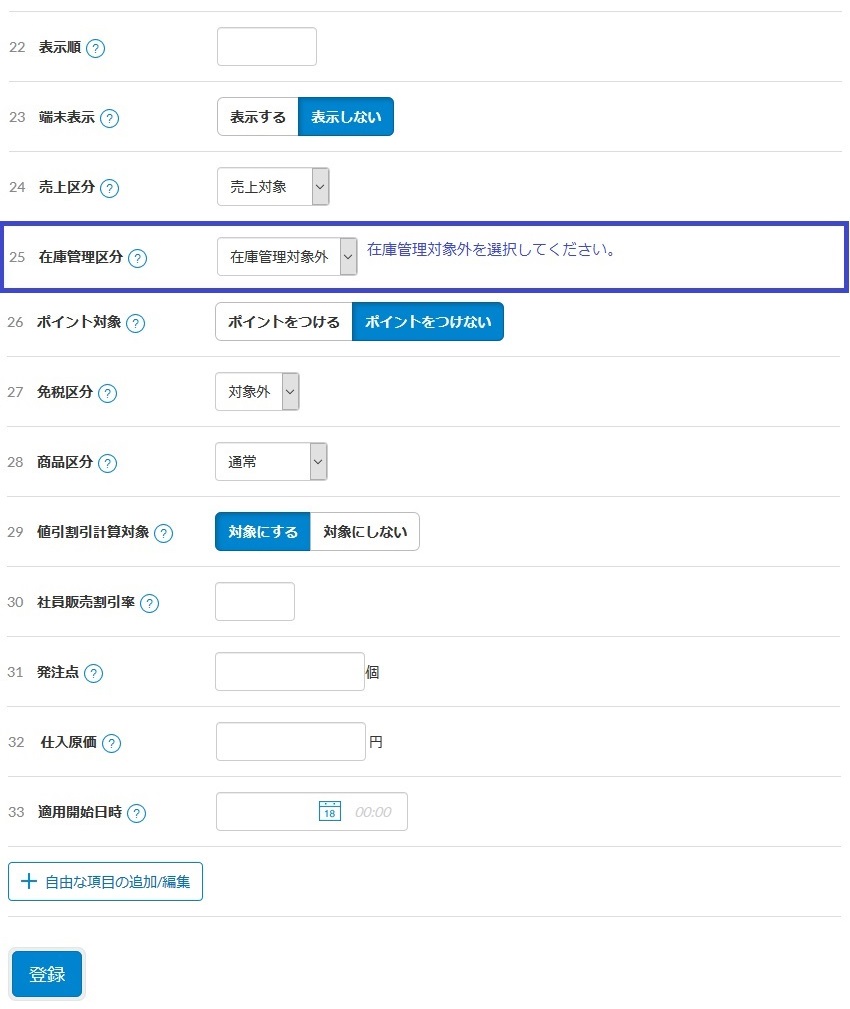
Task: Click 自由な項目の追加/編集 button
Action: 106,882
